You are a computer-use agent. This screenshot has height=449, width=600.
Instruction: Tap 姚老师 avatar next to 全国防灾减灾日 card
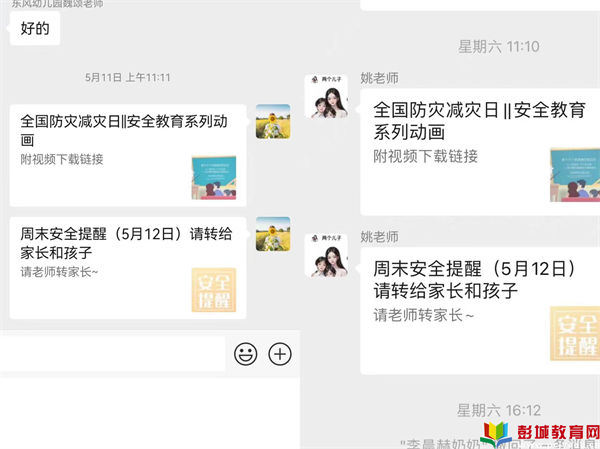(x=326, y=96)
